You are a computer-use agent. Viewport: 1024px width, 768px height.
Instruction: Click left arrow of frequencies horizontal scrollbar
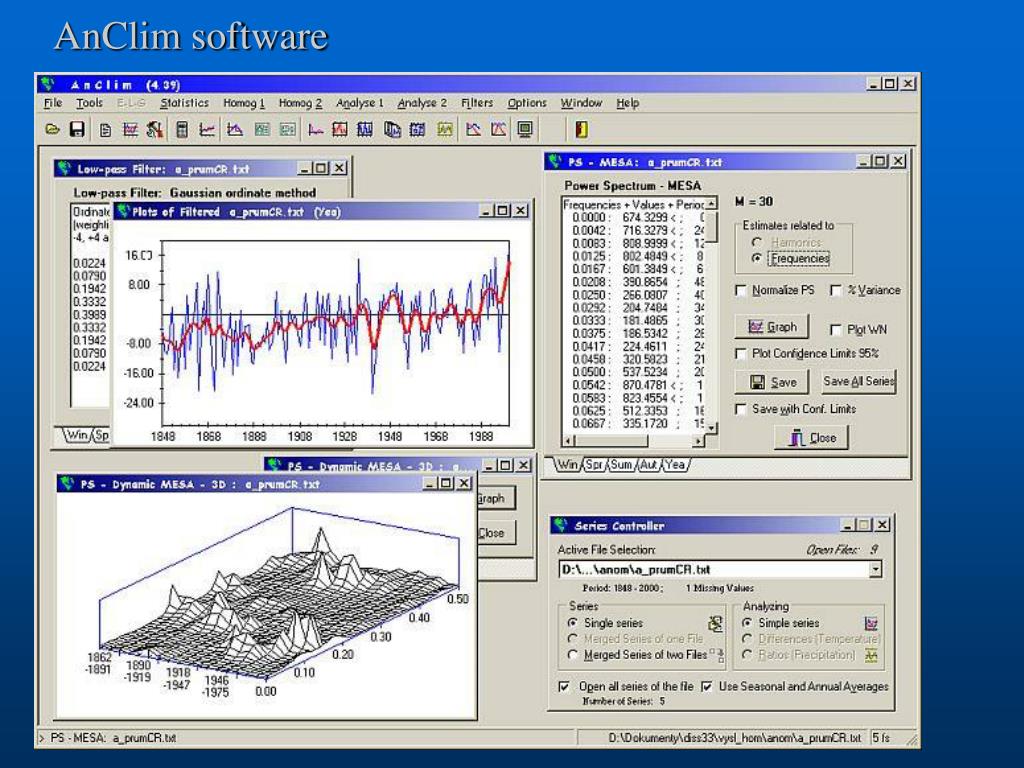pyautogui.click(x=569, y=441)
